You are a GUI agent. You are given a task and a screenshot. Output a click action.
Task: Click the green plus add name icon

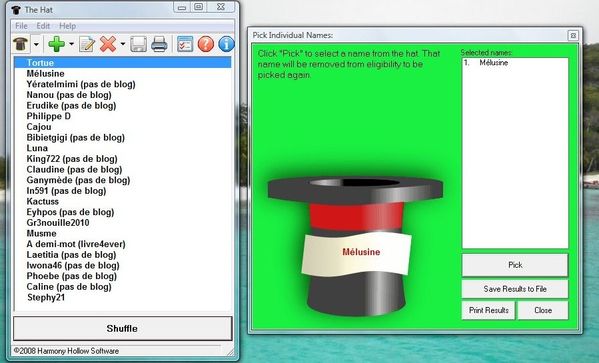pos(57,44)
